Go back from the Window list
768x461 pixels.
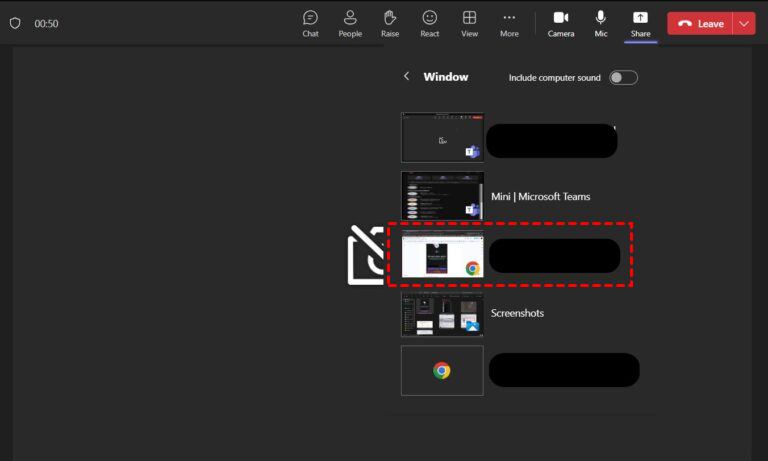tap(406, 77)
